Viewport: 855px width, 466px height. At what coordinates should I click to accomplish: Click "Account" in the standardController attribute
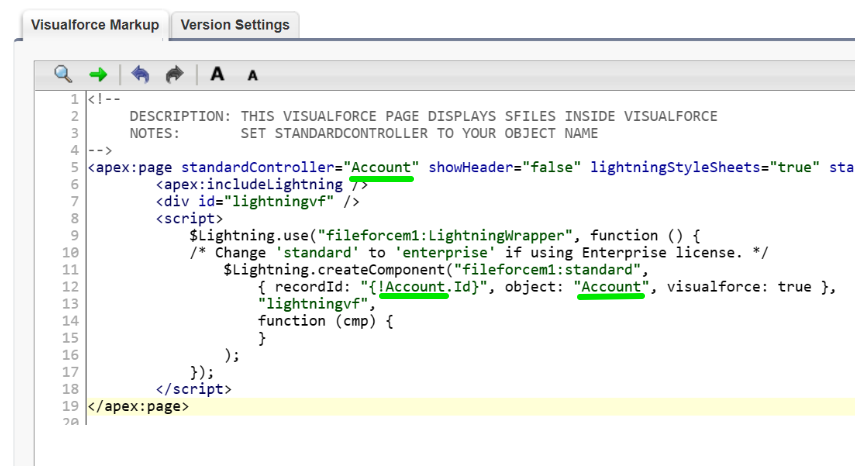[381, 167]
